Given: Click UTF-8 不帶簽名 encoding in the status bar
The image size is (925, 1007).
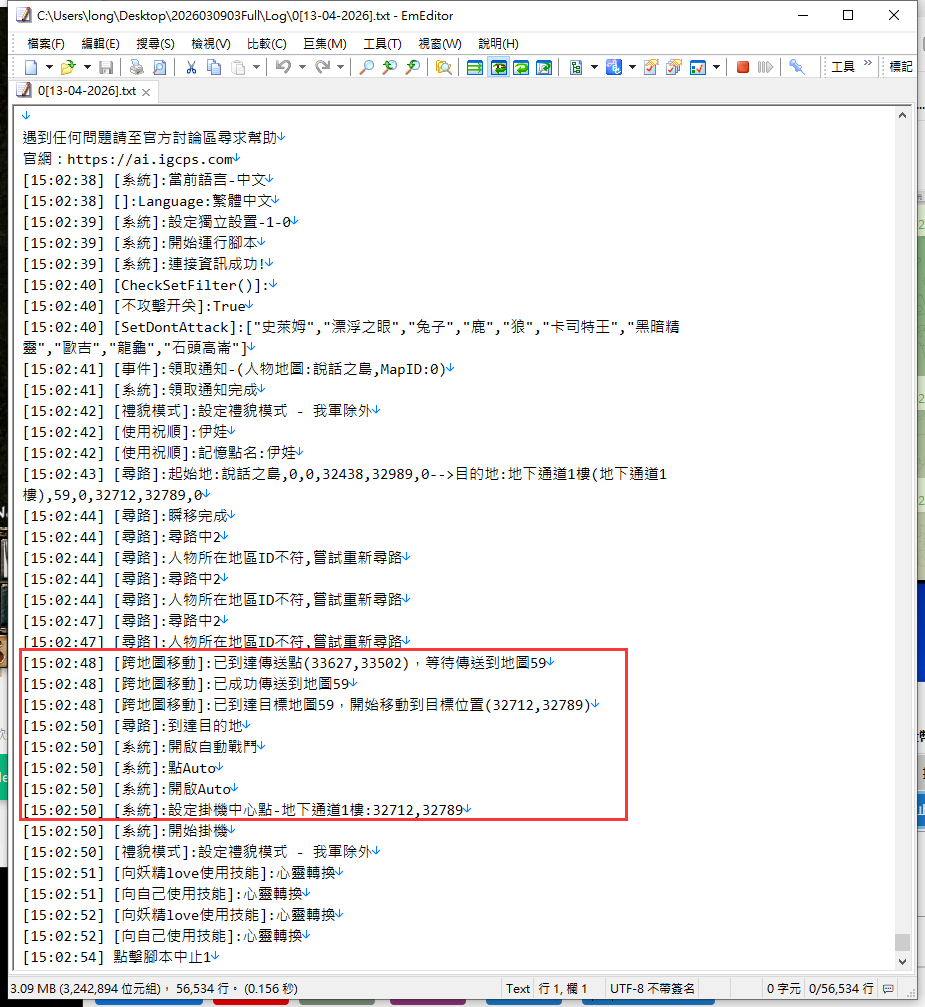Looking at the screenshot, I should tap(652, 988).
